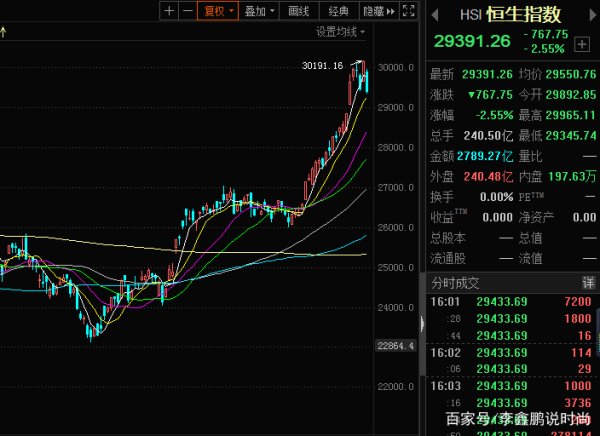Go to previous stock with left arrow
Screen dimensions: 600x436
tap(436, 14)
